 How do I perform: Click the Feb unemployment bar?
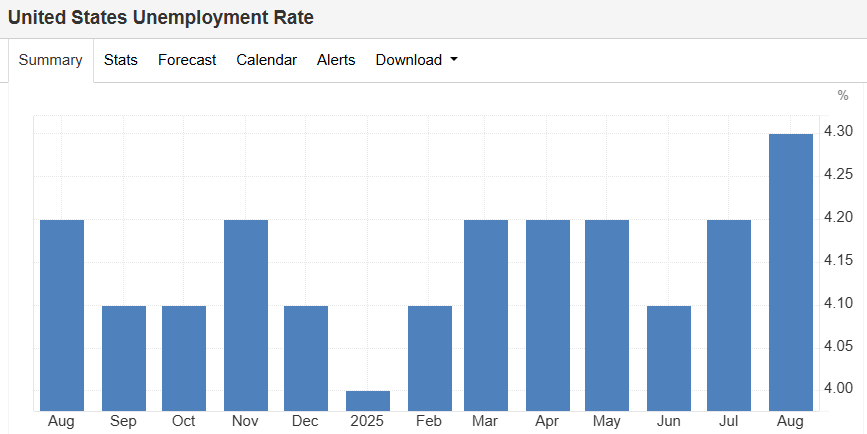(430, 358)
